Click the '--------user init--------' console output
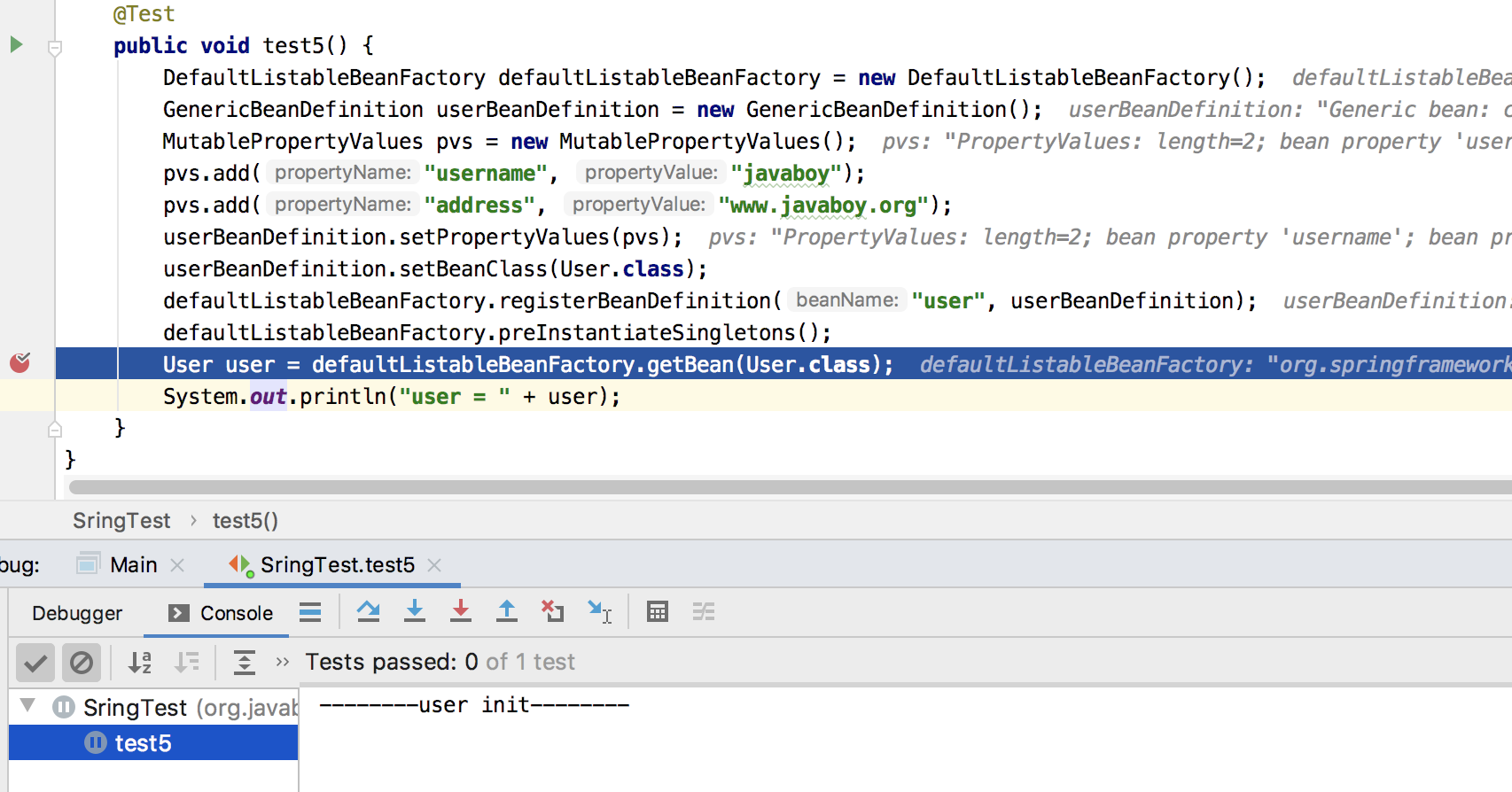This screenshot has height=792, width=1512. [x=474, y=705]
